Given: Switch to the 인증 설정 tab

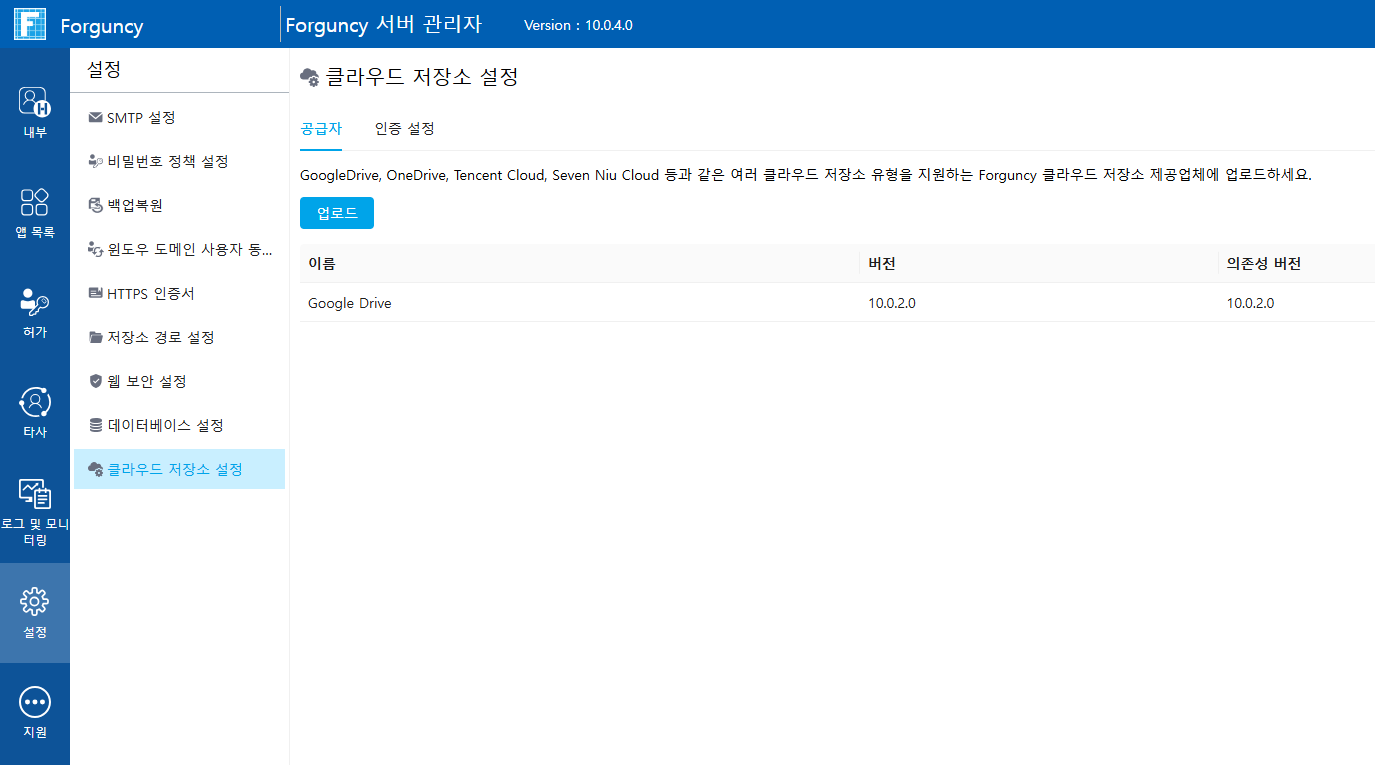Looking at the screenshot, I should click(405, 129).
